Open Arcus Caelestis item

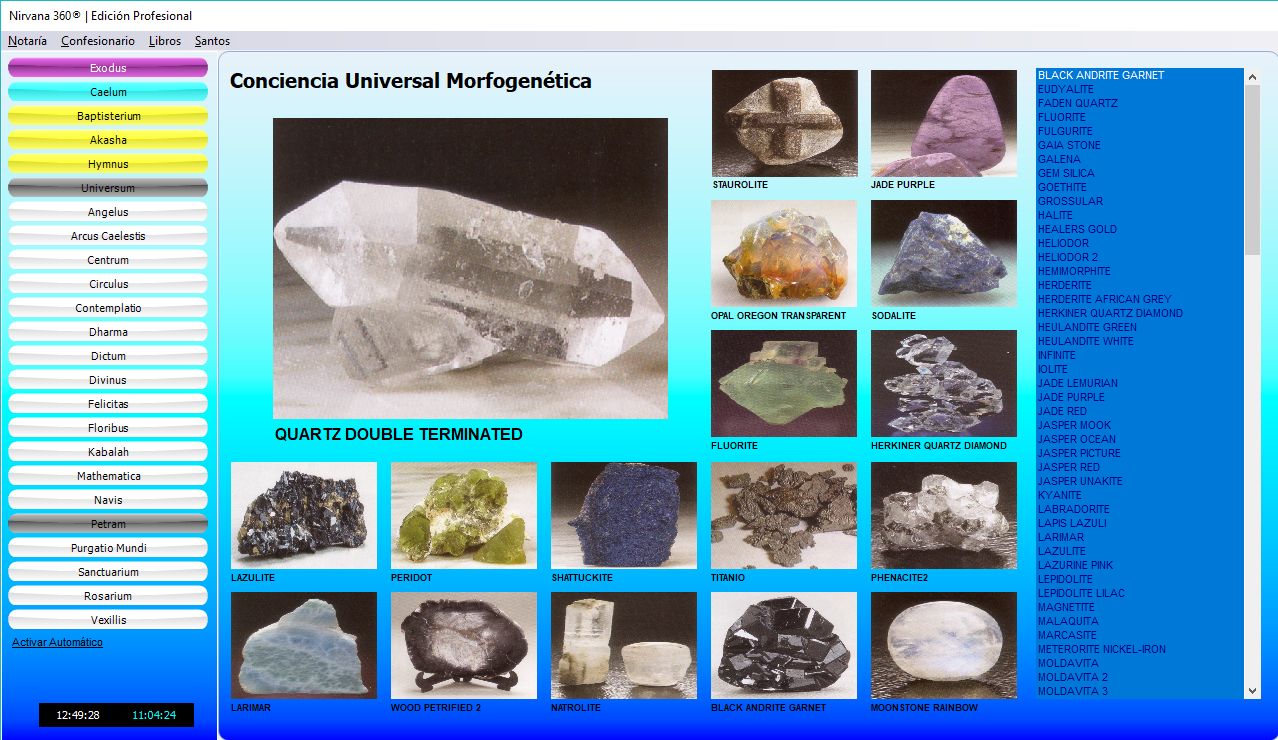tap(108, 236)
